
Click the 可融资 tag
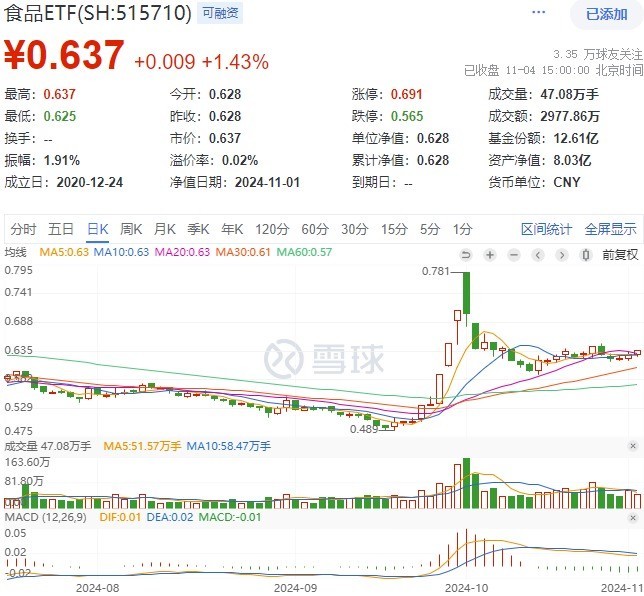(220, 13)
